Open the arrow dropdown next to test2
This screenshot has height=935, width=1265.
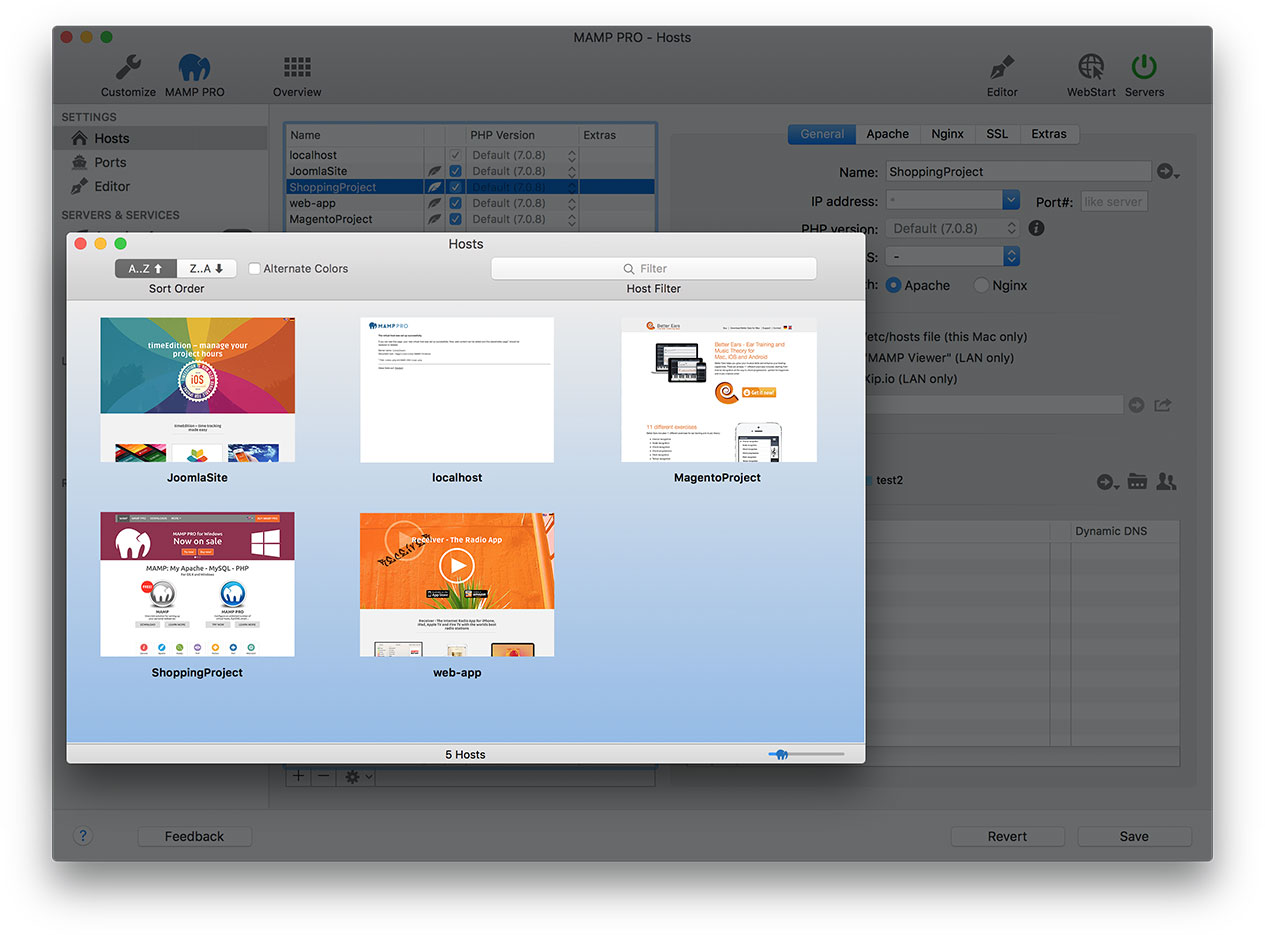click(1108, 482)
